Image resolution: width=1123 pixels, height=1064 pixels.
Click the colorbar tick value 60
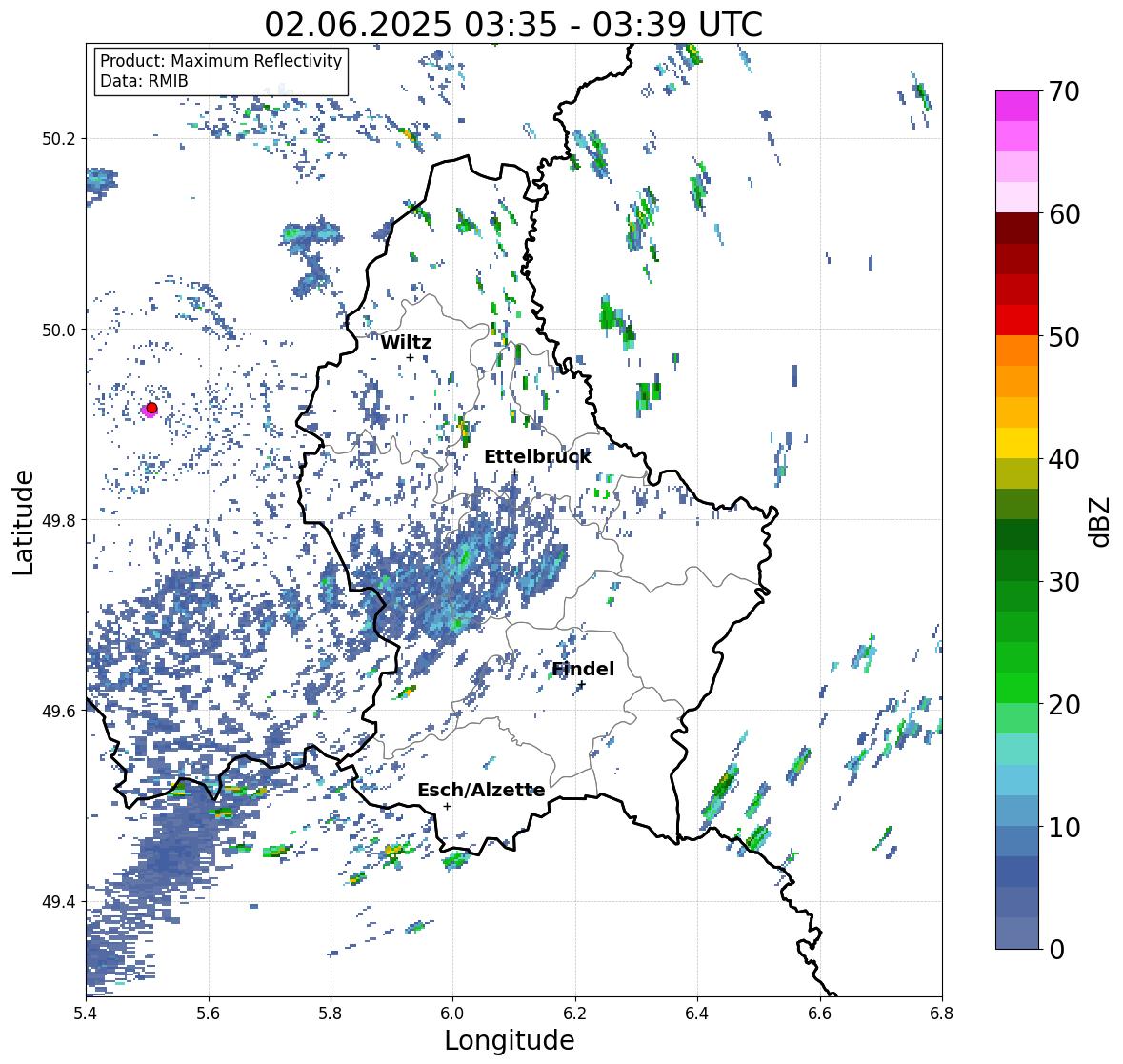click(x=1064, y=214)
